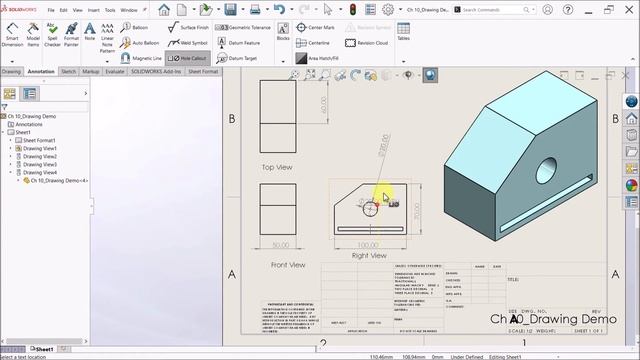Open Appearances color ball in task pane

click(631, 185)
